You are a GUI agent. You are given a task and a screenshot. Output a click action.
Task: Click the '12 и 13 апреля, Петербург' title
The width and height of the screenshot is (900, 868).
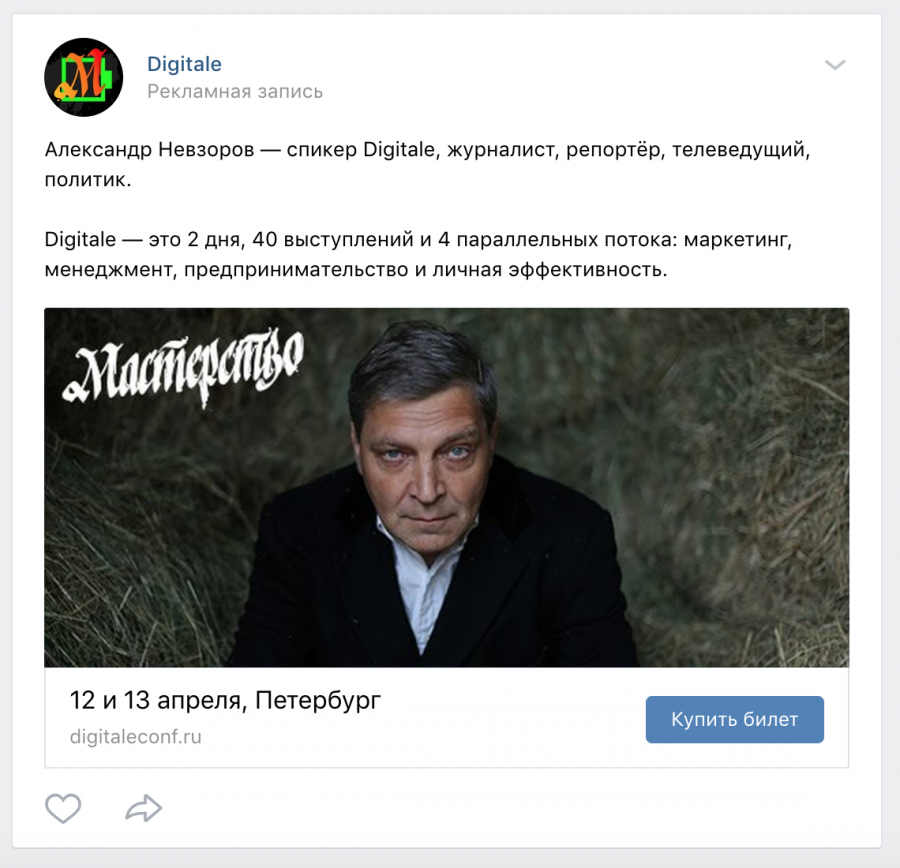tap(225, 700)
